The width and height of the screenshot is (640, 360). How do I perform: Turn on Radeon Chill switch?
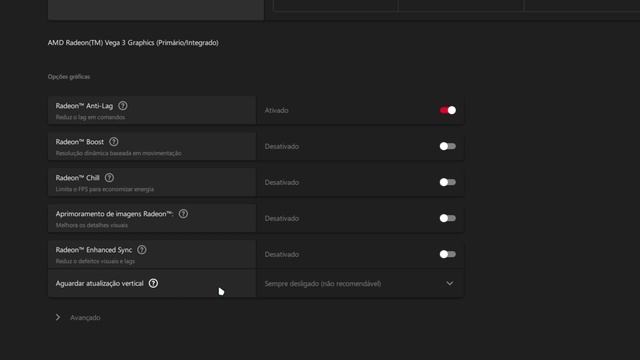(448, 182)
